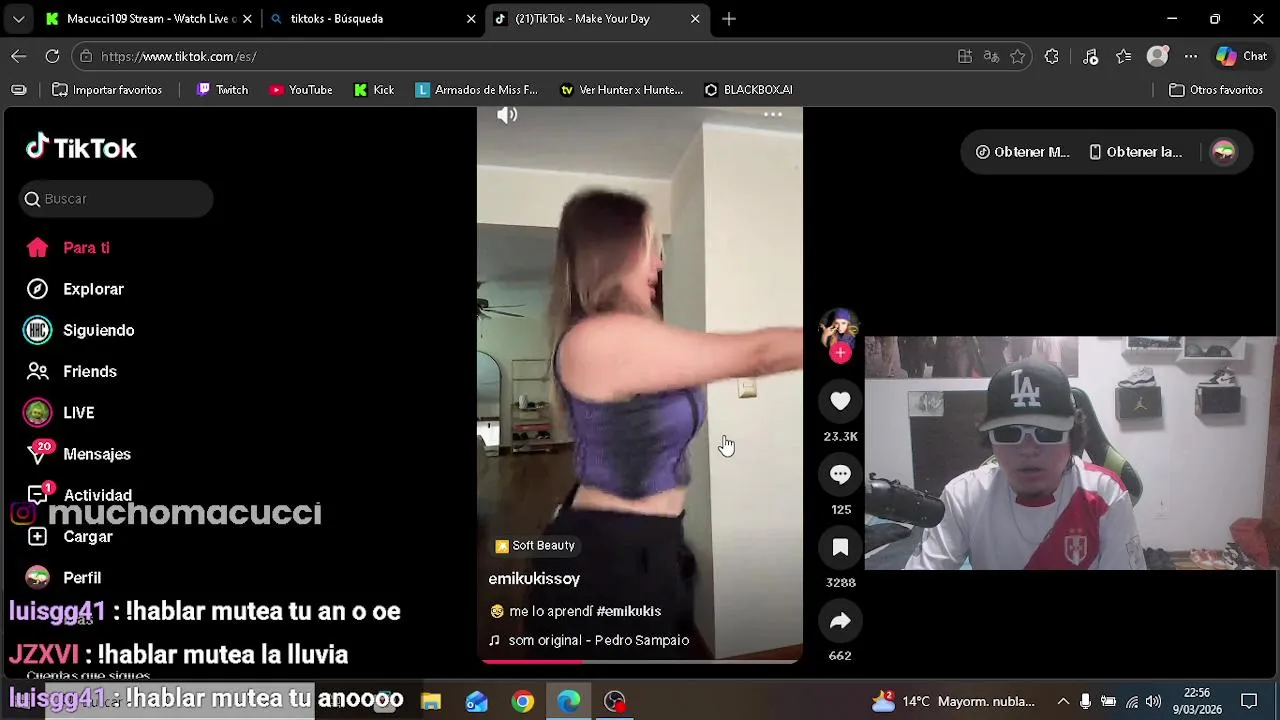The width and height of the screenshot is (1280, 720).
Task: Click the Soft Beauty effect tag
Action: pyautogui.click(x=535, y=546)
